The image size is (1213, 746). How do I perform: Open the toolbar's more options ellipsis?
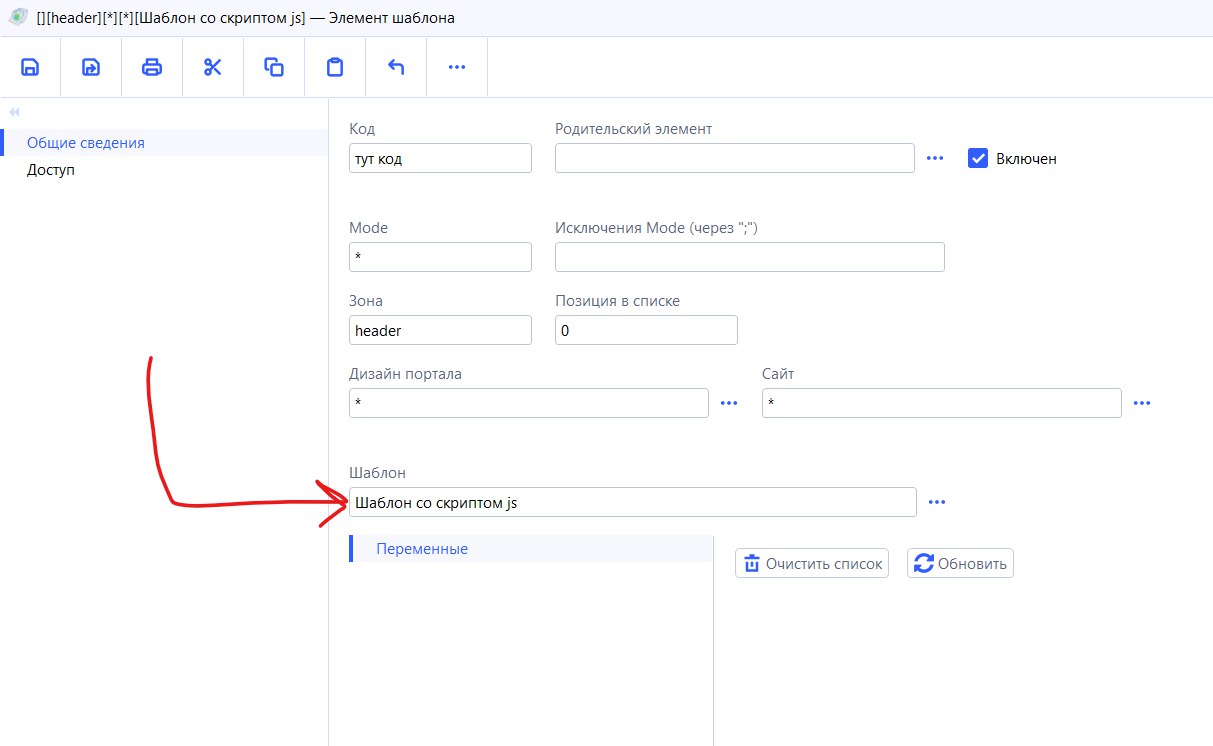(x=457, y=67)
